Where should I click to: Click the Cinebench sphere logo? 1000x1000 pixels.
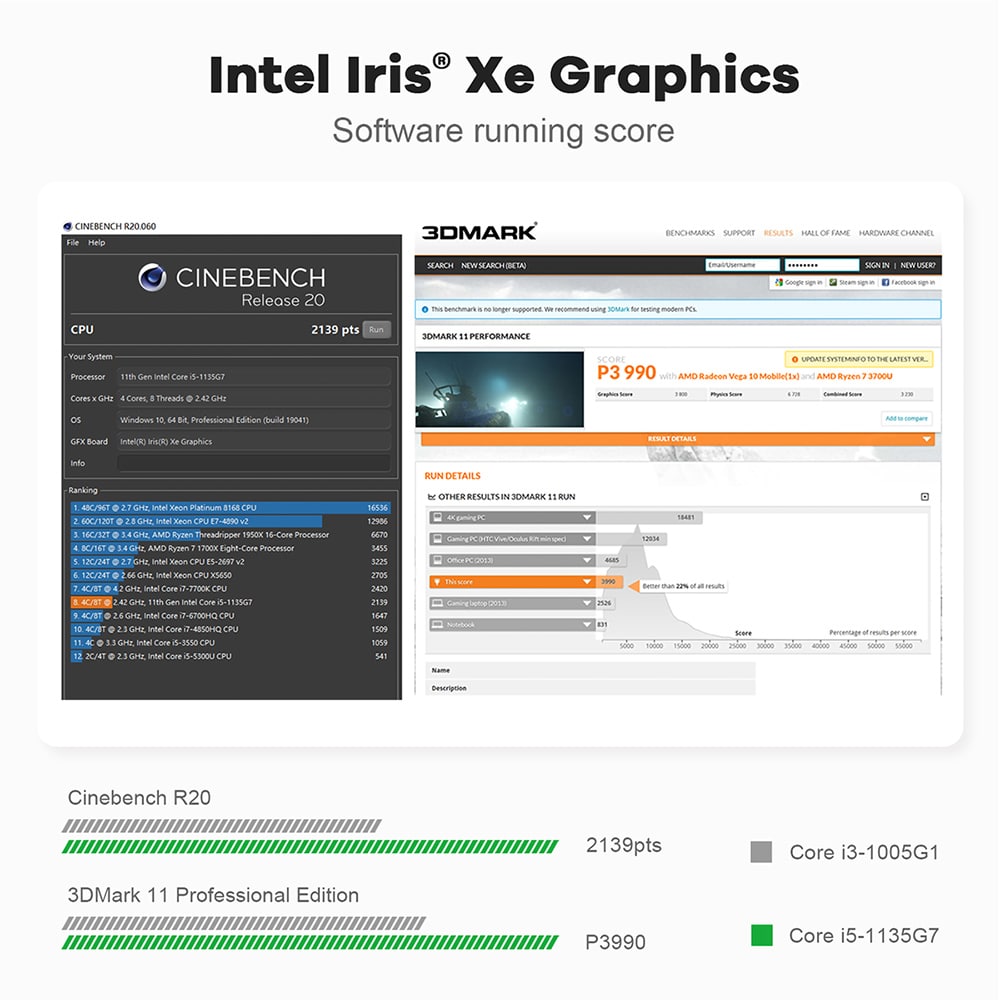pos(152,278)
